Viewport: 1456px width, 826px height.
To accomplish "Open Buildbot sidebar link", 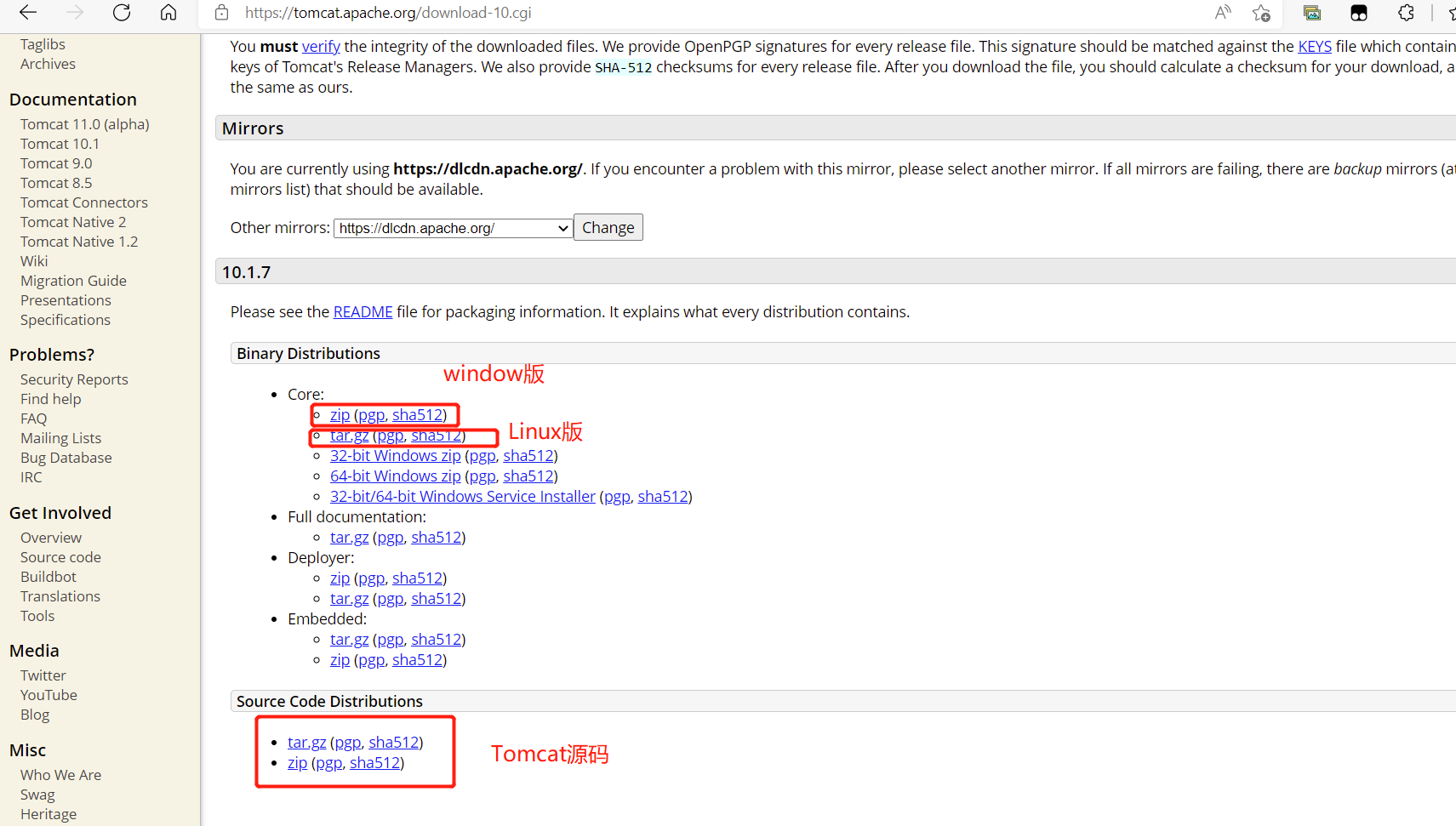I will point(49,577).
